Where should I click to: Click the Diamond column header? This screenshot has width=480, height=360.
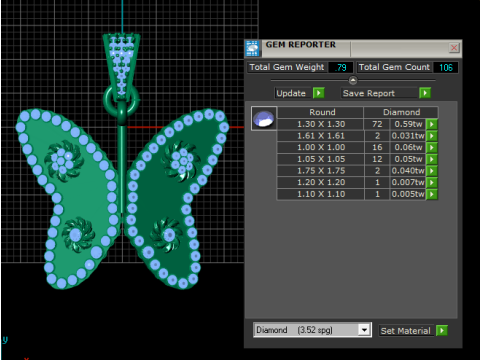[401, 112]
